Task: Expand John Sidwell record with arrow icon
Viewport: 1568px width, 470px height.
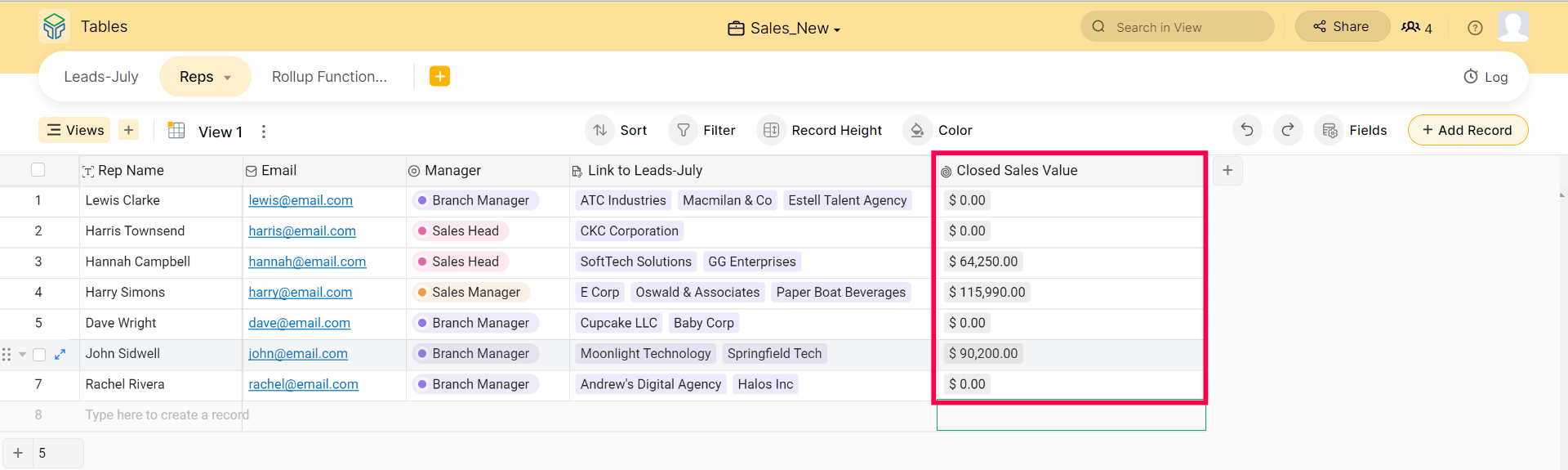Action: [x=60, y=354]
